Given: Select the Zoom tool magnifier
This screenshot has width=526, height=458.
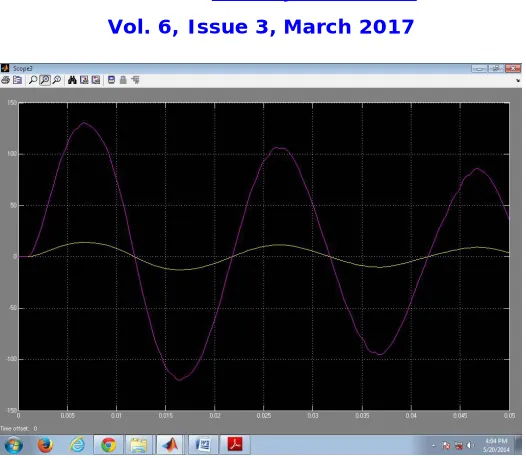Looking at the screenshot, I should tap(33, 80).
